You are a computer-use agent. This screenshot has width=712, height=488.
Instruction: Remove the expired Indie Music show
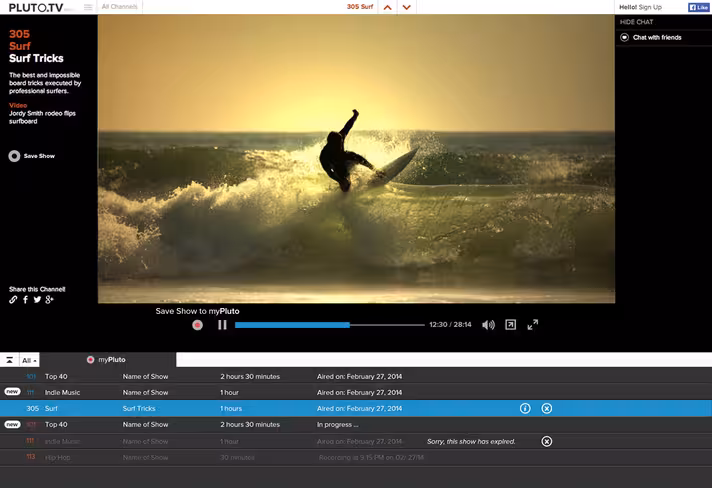pos(547,441)
